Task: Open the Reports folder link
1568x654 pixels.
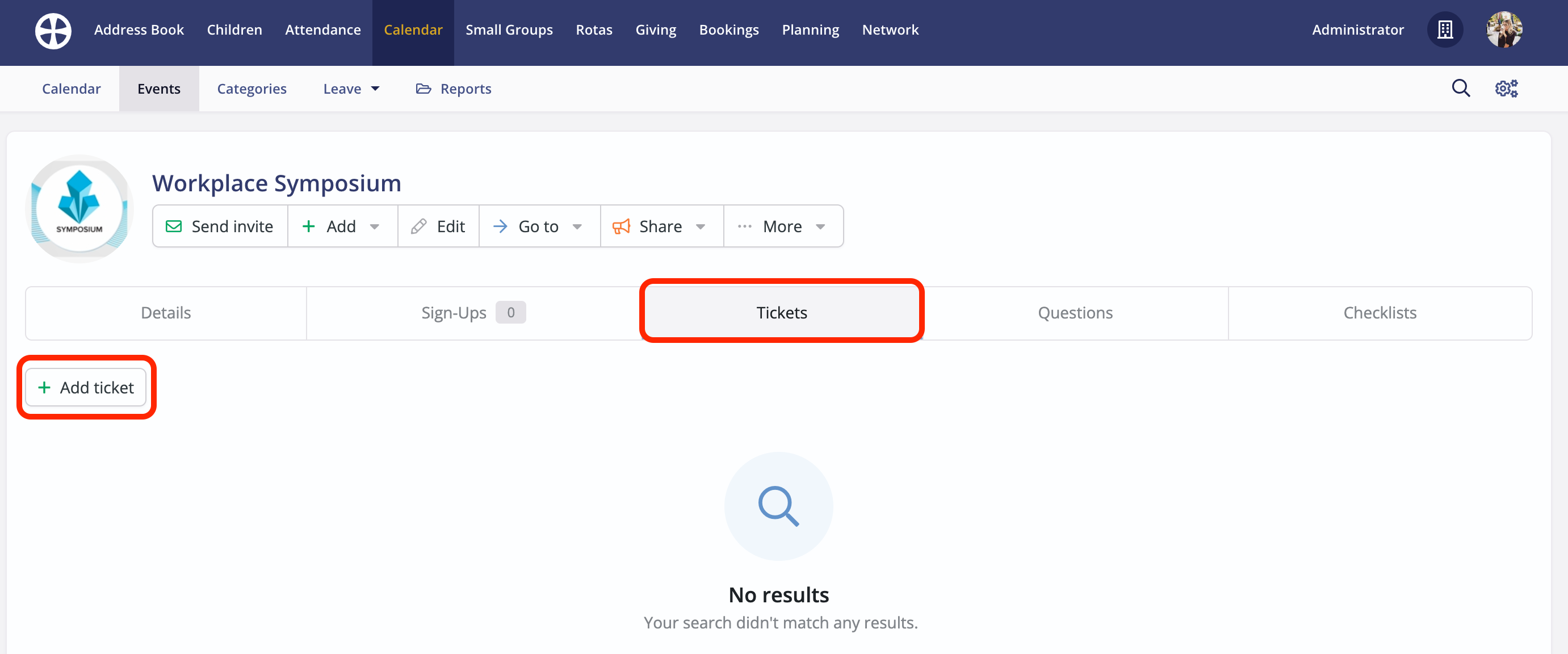Action: coord(454,89)
